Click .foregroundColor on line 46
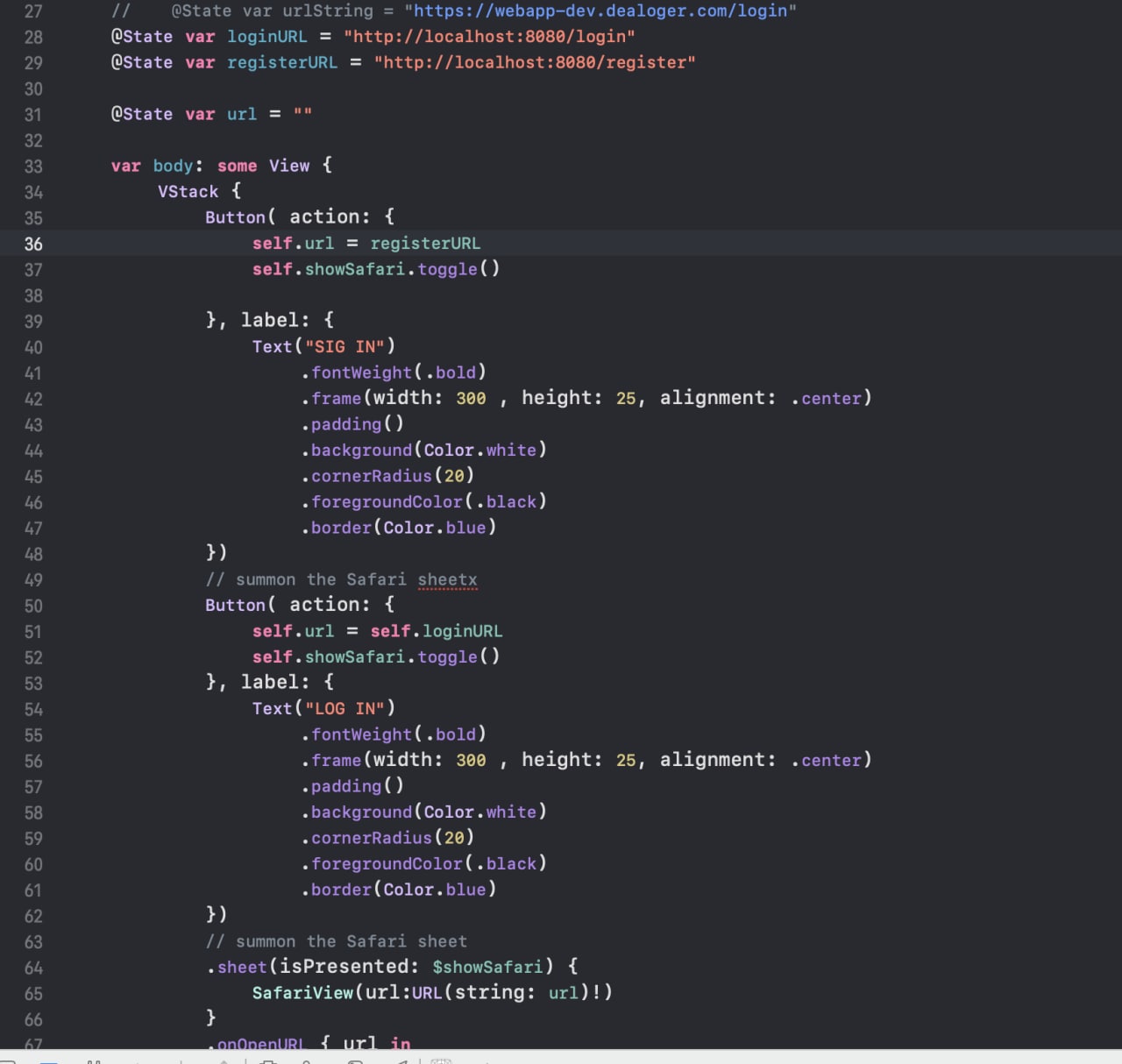The height and width of the screenshot is (1064, 1122). [382, 501]
